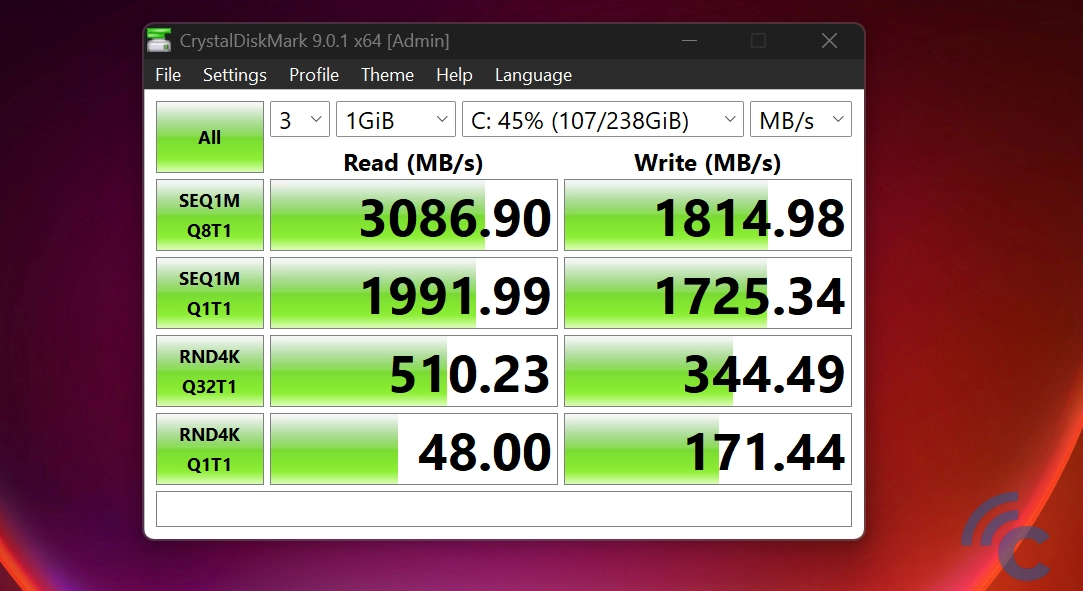The image size is (1083, 591).
Task: Run all benchmarks with the All button
Action: tap(210, 137)
